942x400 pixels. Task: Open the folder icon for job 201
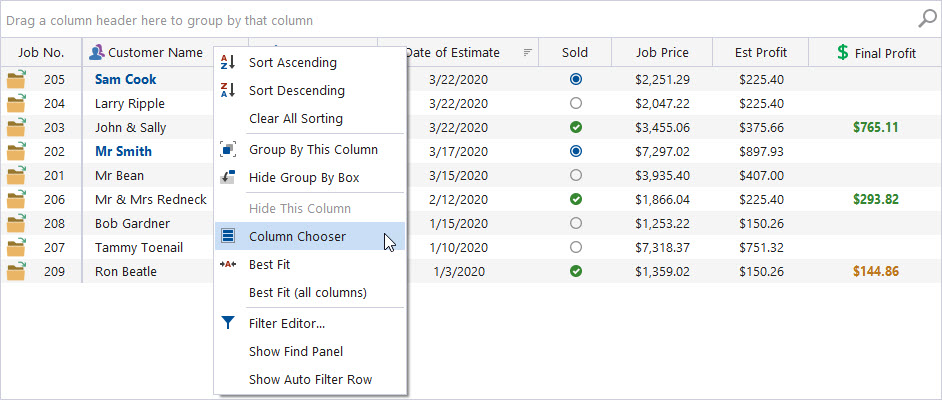point(16,175)
